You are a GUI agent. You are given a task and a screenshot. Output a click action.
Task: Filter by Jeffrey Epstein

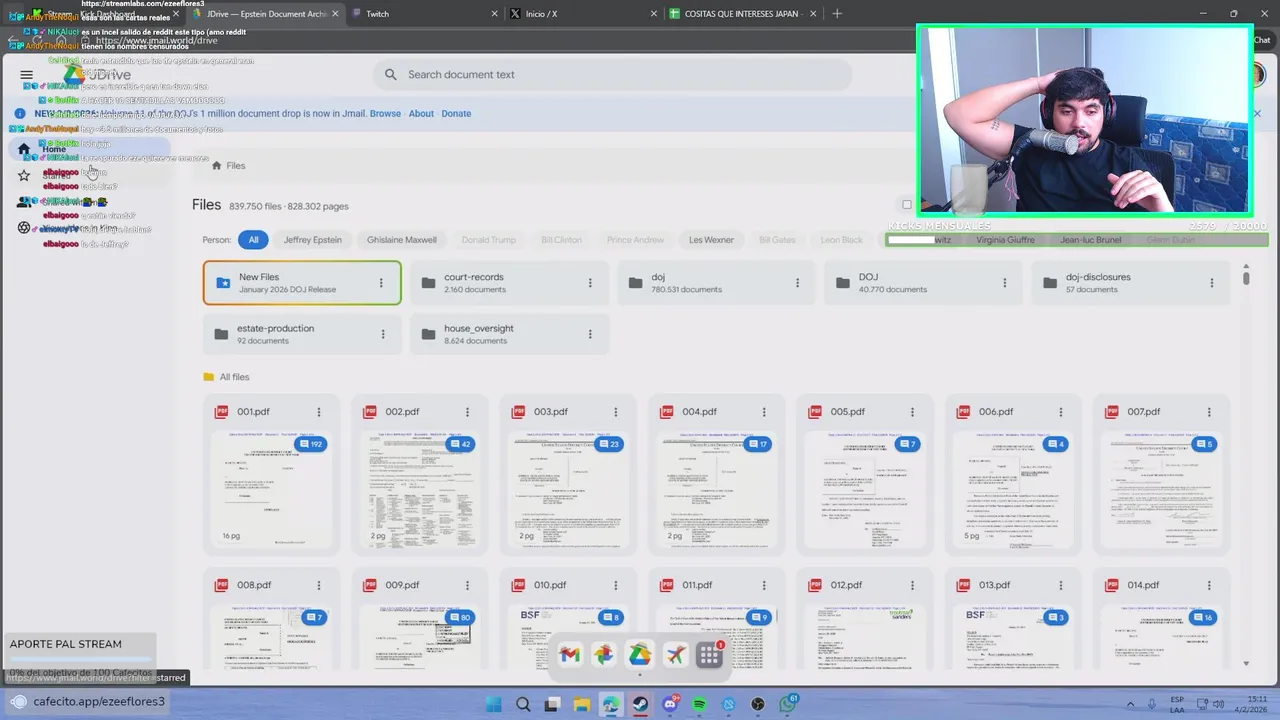(x=312, y=240)
